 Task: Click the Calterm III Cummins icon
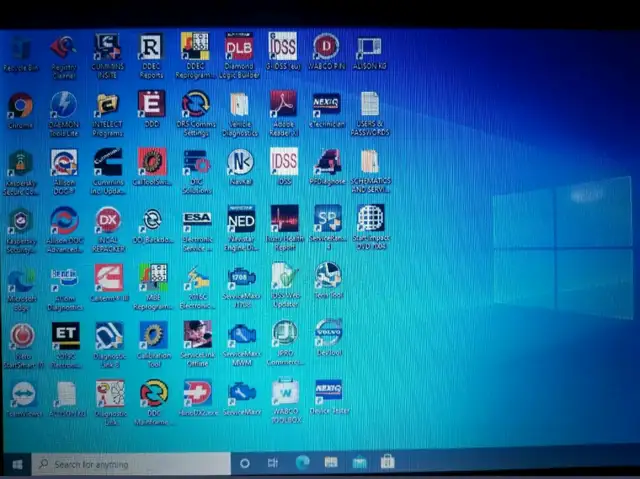click(x=109, y=278)
